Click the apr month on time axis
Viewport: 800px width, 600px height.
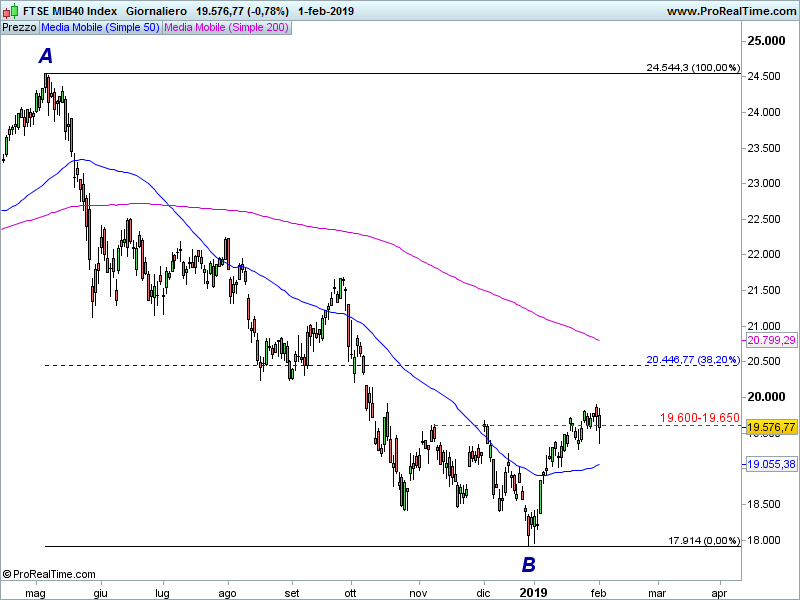(719, 593)
